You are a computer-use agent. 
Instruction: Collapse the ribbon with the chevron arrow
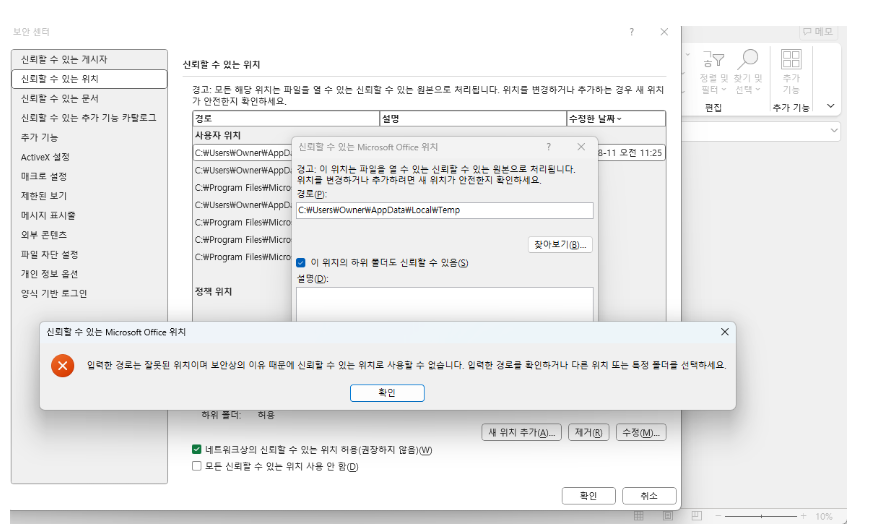pos(830,106)
